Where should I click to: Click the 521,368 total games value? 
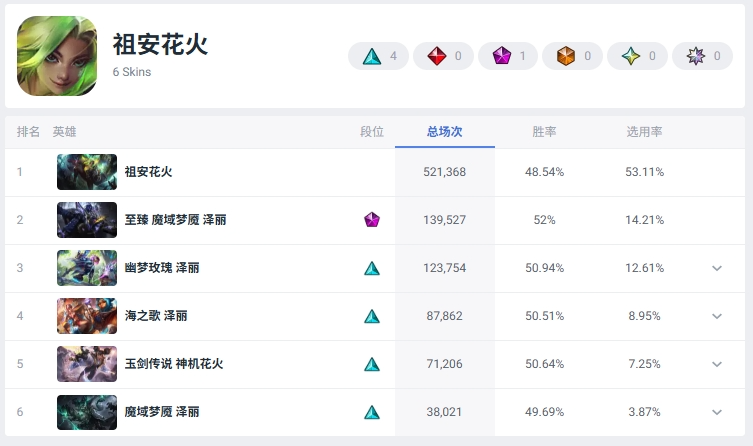[x=445, y=172]
